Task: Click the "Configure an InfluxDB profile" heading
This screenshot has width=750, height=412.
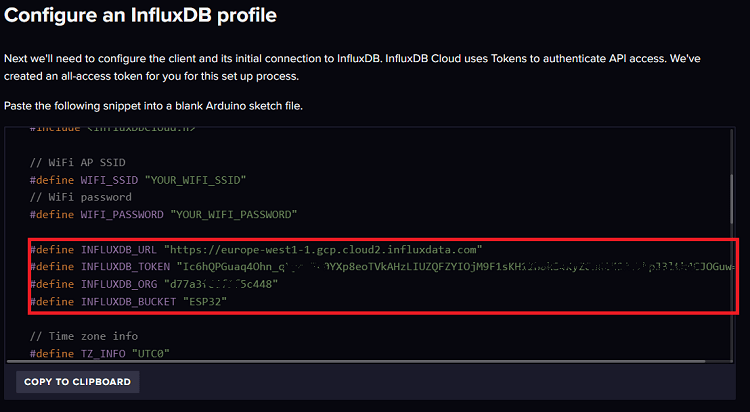Action: click(x=140, y=16)
